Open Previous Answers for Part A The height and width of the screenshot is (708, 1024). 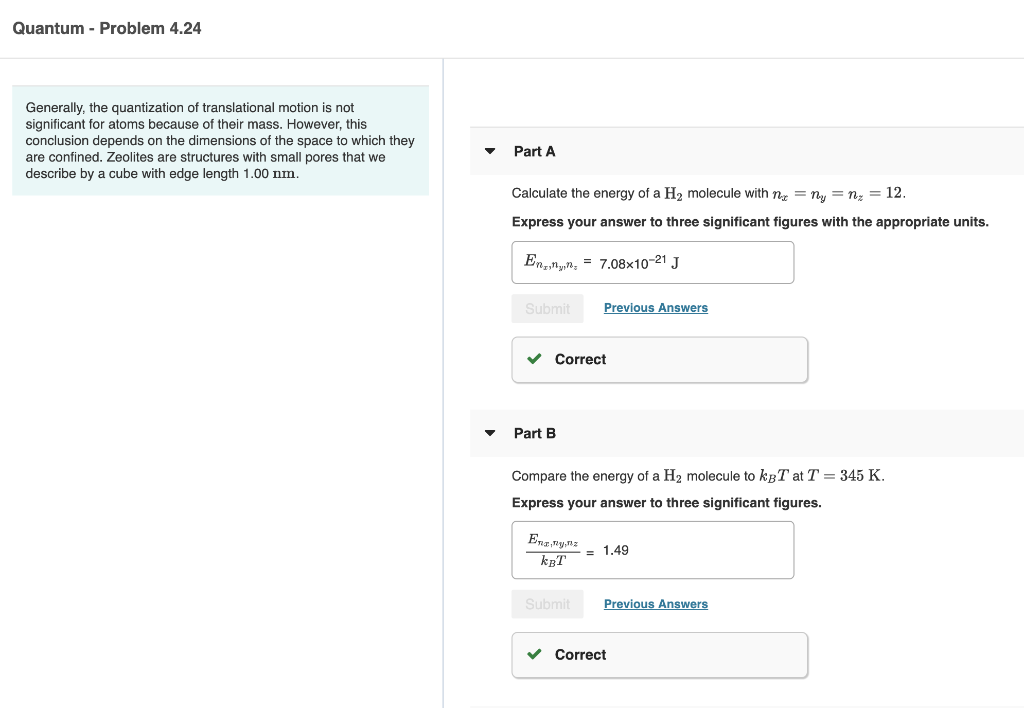[x=655, y=307]
